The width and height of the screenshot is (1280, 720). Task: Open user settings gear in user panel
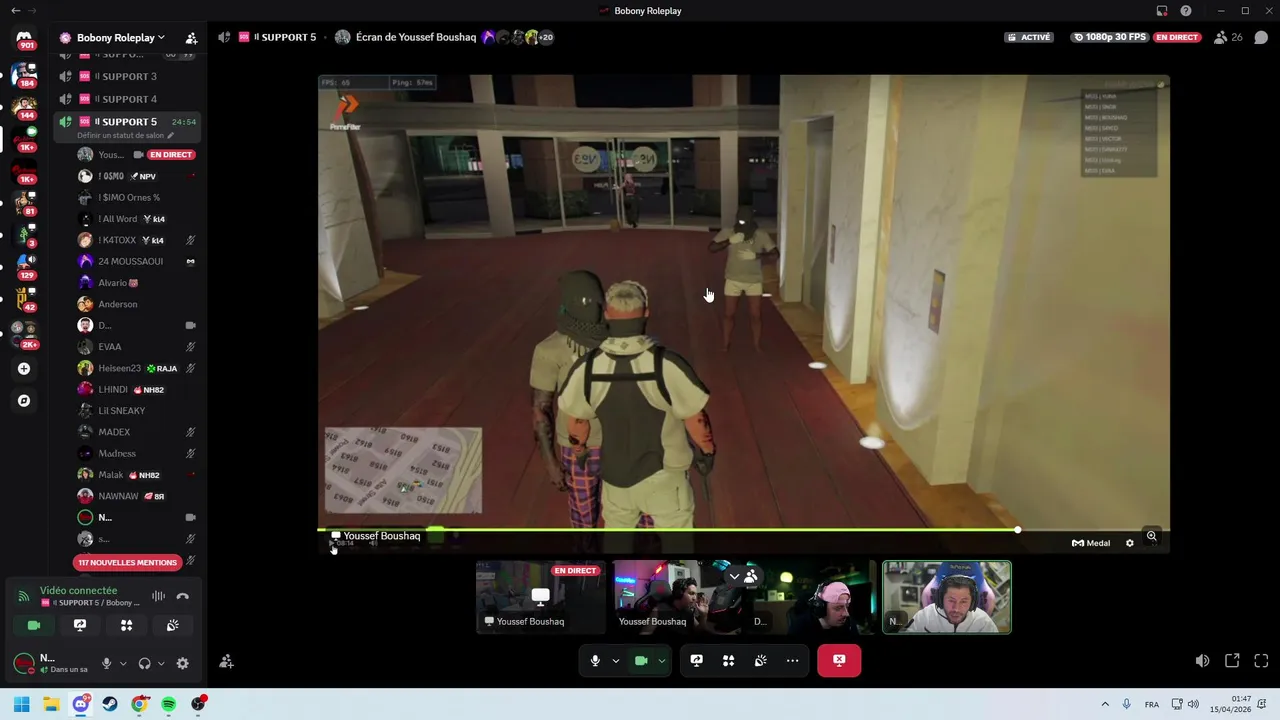[x=182, y=663]
